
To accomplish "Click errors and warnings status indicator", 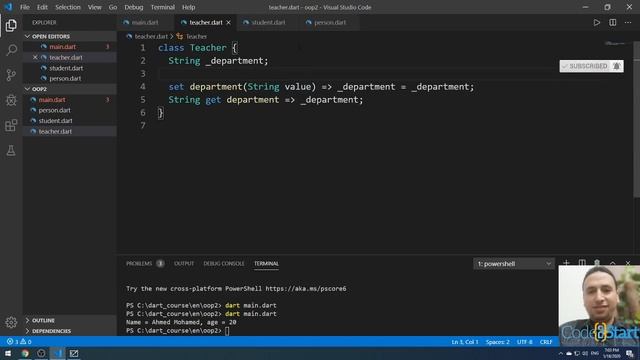I will click(x=19, y=342).
